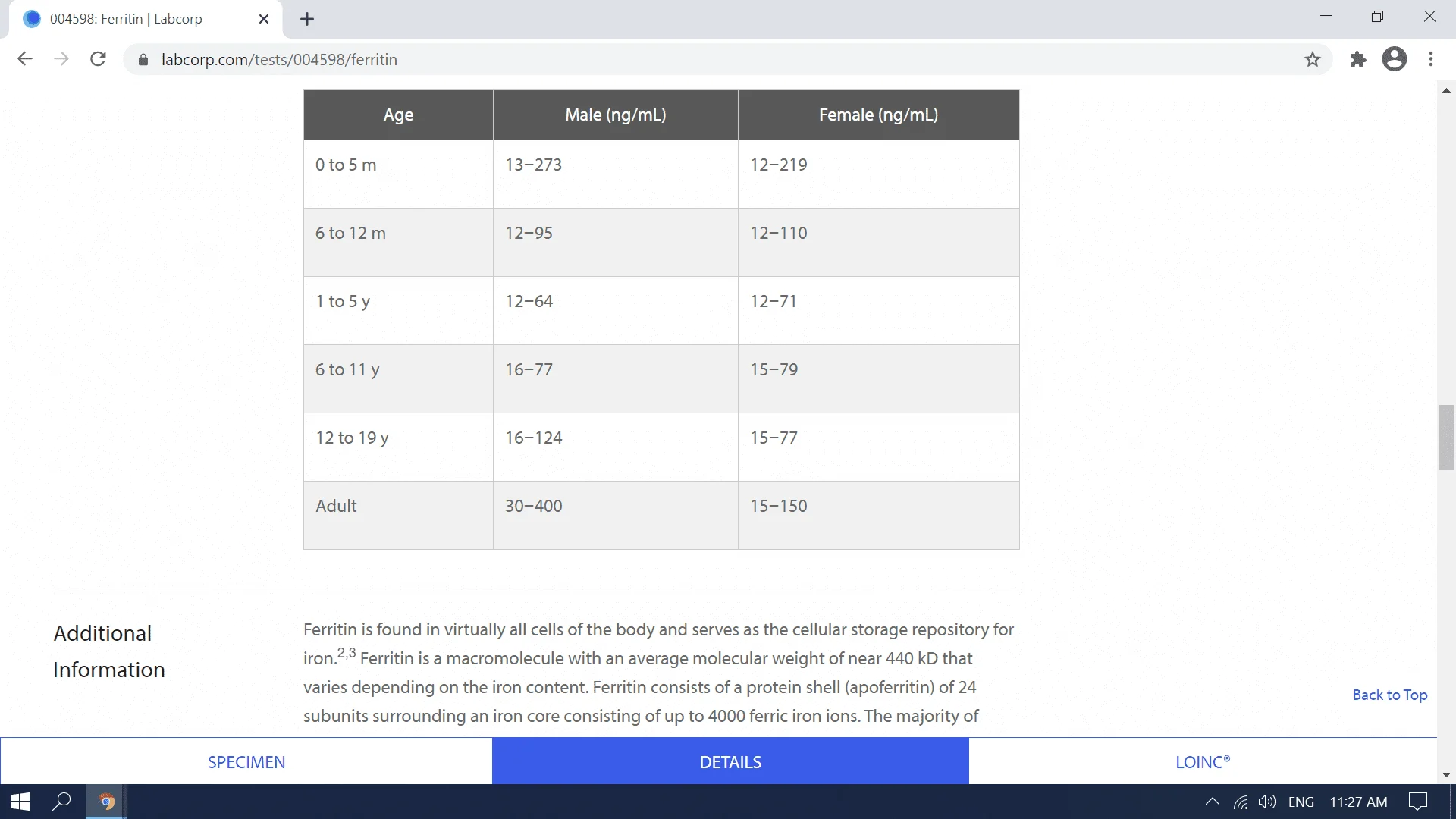This screenshot has width=1456, height=819.
Task: Open Chrome three-dot menu
Action: coord(1431,59)
